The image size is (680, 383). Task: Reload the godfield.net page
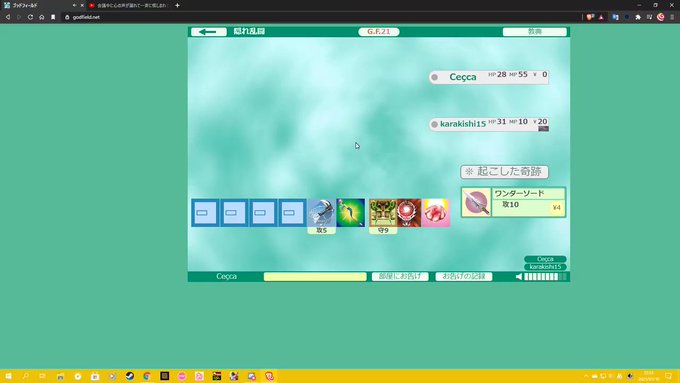pos(30,17)
